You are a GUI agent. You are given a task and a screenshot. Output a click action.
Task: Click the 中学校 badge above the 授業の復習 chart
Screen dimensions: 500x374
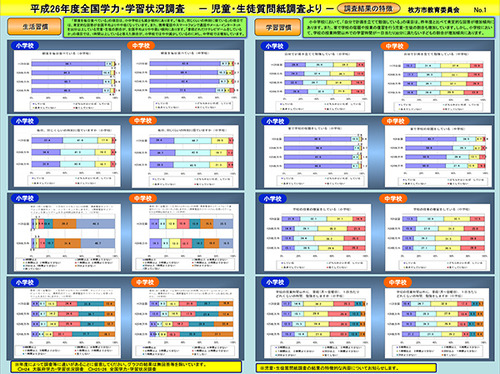tap(393, 199)
